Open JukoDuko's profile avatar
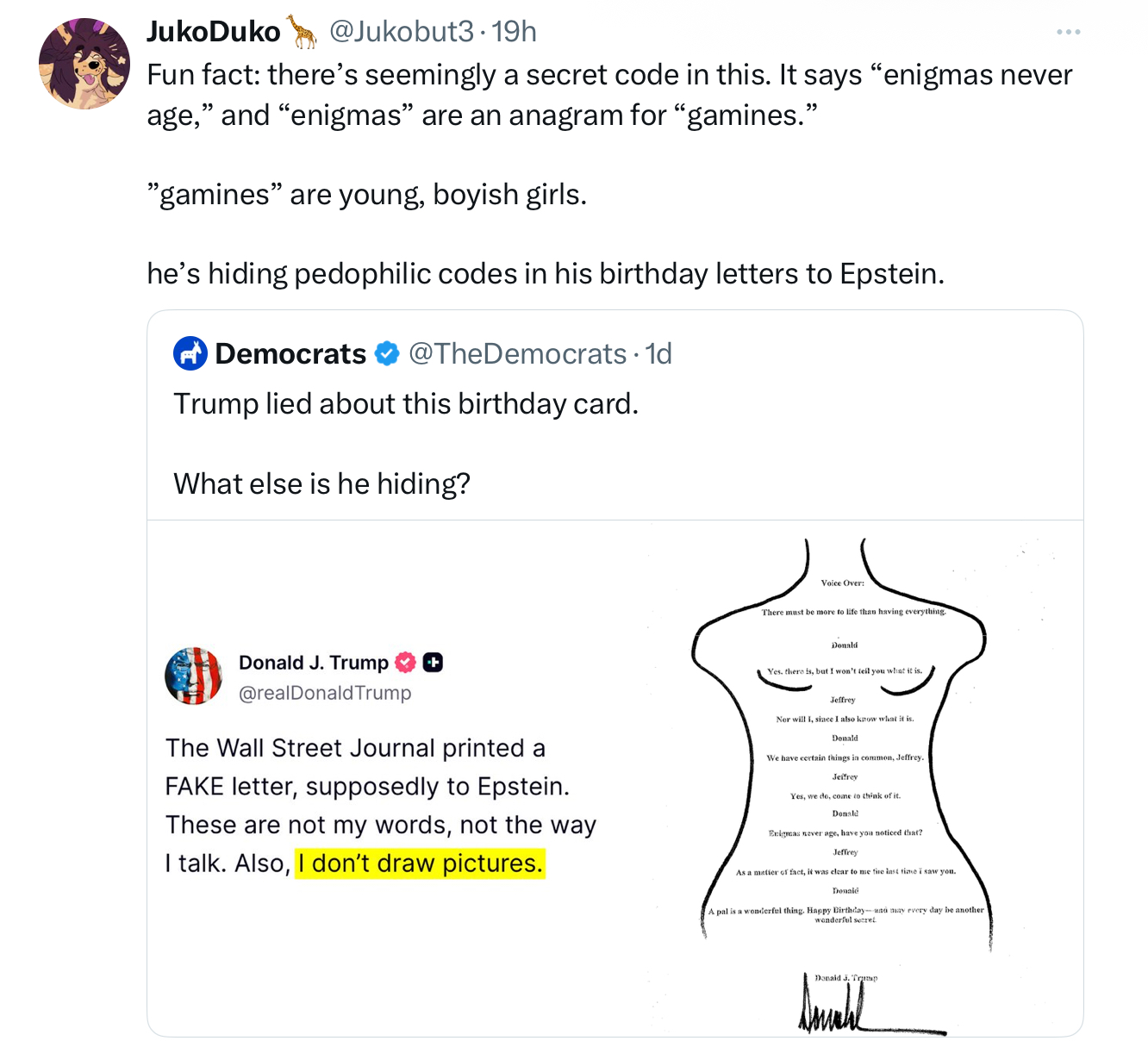This screenshot has height=1047, width=1148. click(x=85, y=63)
